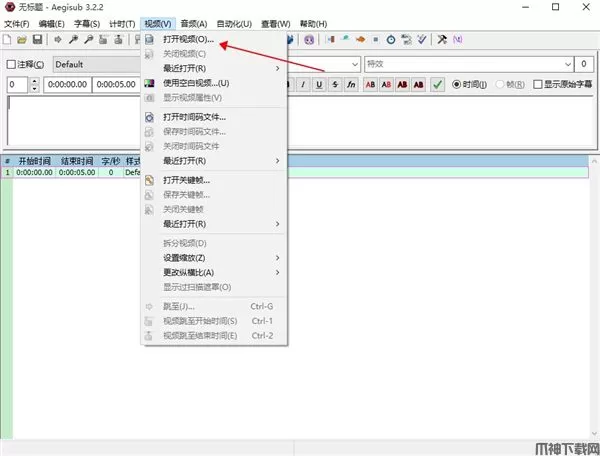Choose 打开视频 from the video menu
Viewport: 600px width, 456px height.
tap(188, 39)
